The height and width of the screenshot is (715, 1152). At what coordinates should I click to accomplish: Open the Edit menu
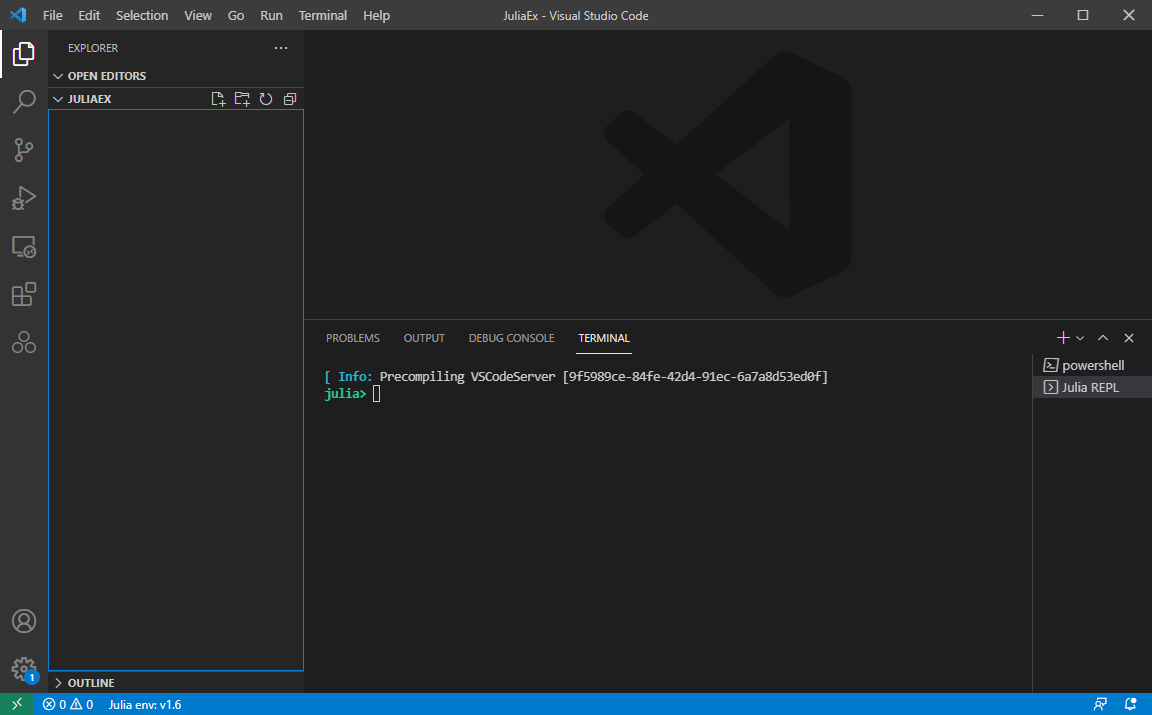point(89,15)
